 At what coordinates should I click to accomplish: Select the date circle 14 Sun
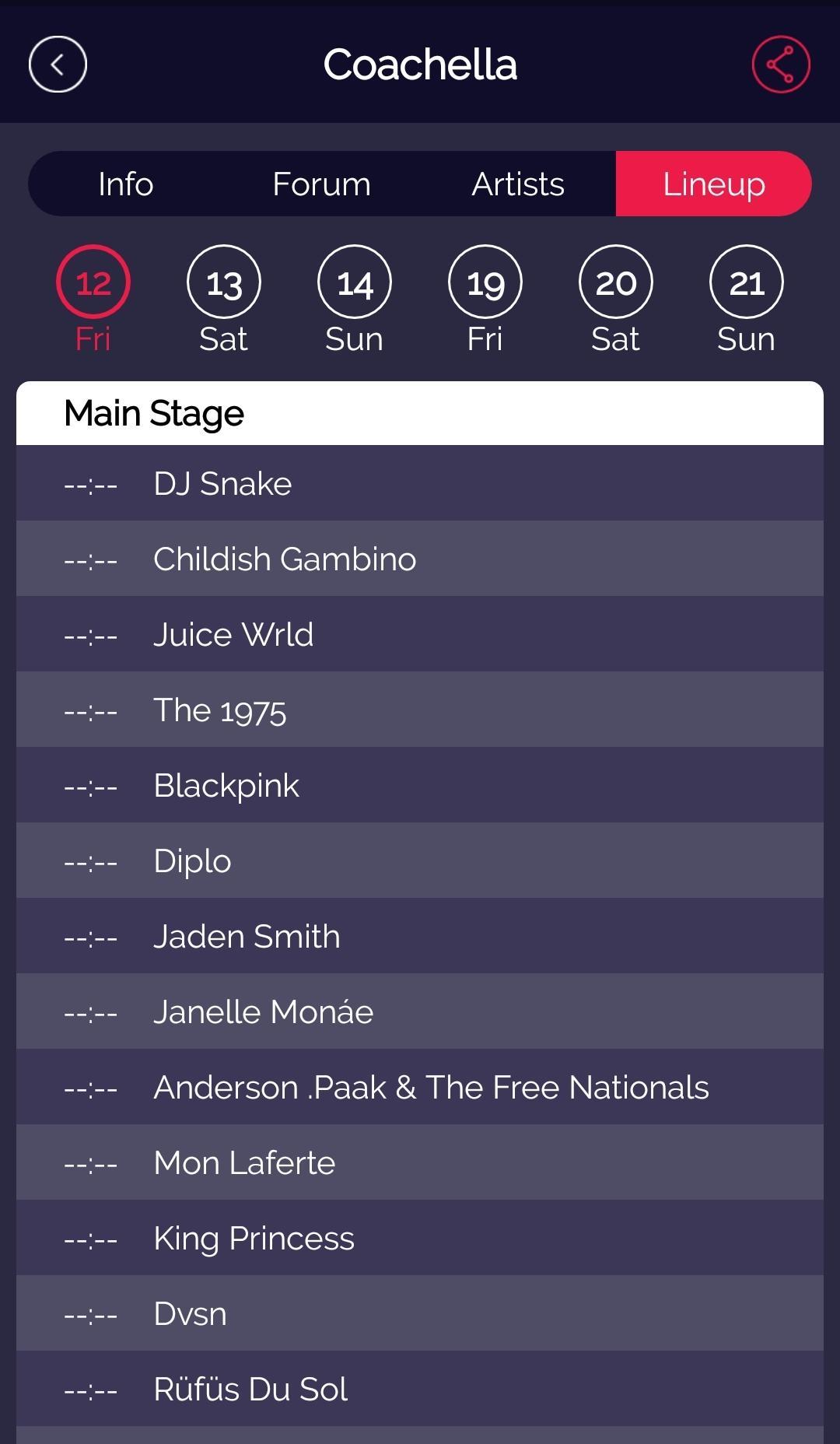point(354,284)
